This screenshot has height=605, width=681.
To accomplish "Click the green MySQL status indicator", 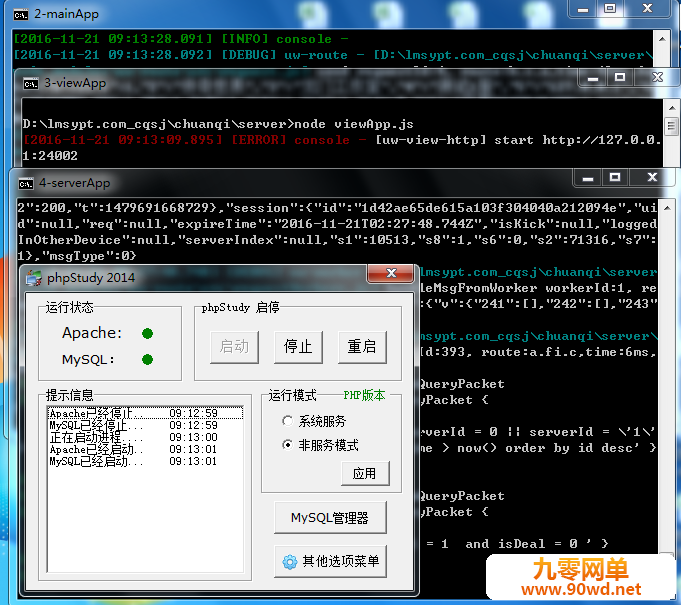I will [x=148, y=360].
